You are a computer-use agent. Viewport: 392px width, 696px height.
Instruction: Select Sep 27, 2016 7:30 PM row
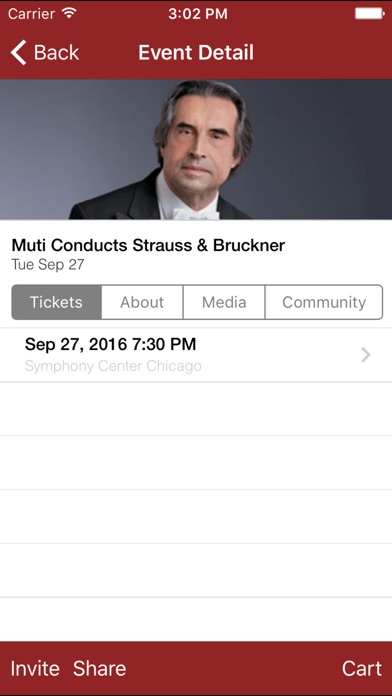[x=196, y=355]
